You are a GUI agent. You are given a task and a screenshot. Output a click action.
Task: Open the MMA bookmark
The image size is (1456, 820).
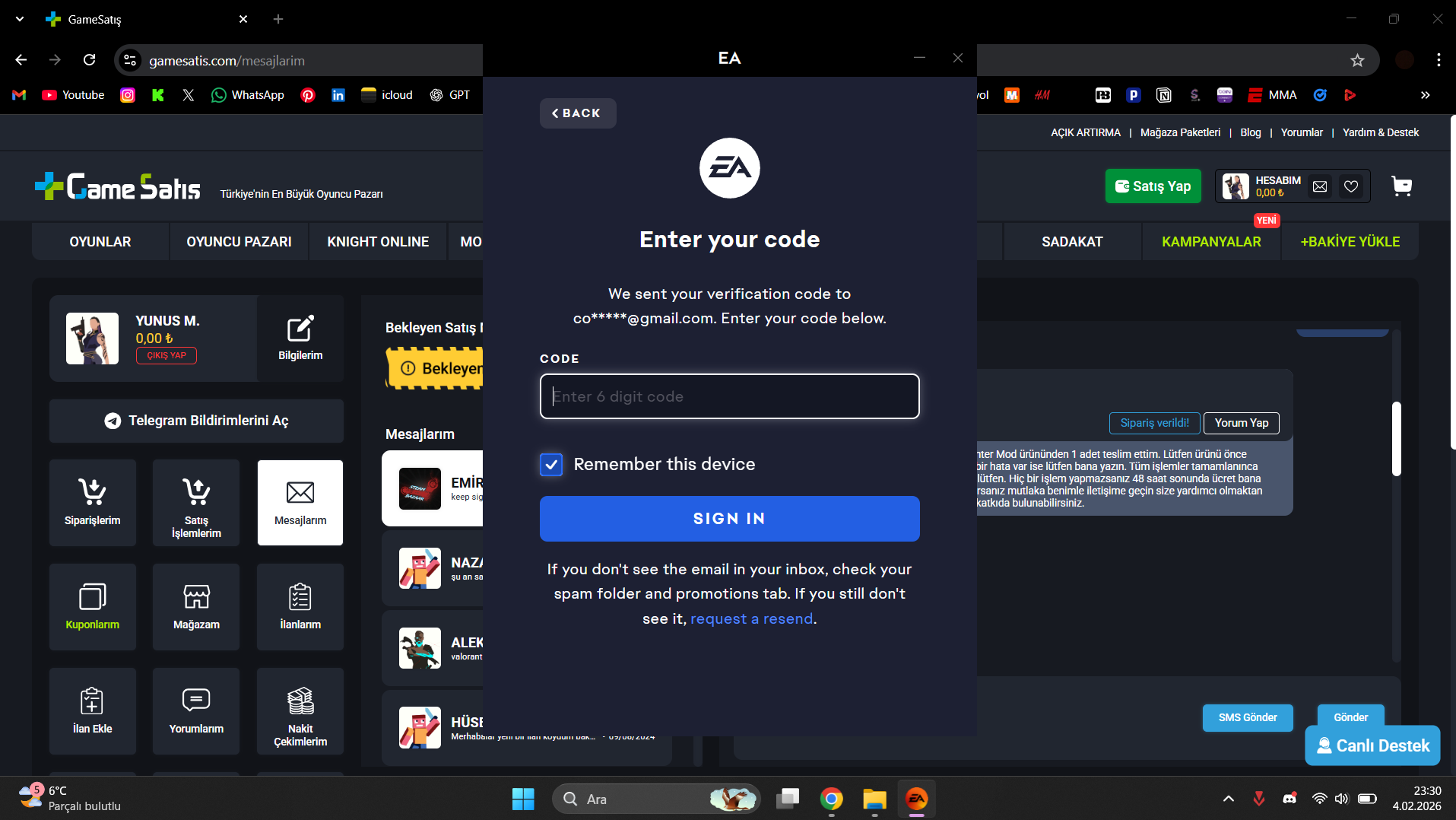pyautogui.click(x=1272, y=95)
